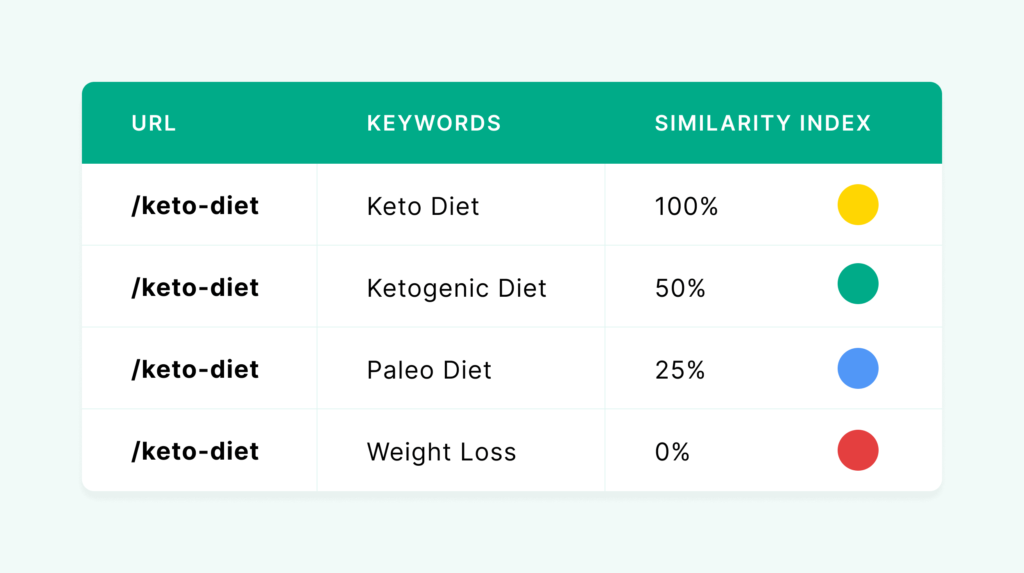Click the 50% similarity value
1024x573 pixels.
[680, 289]
